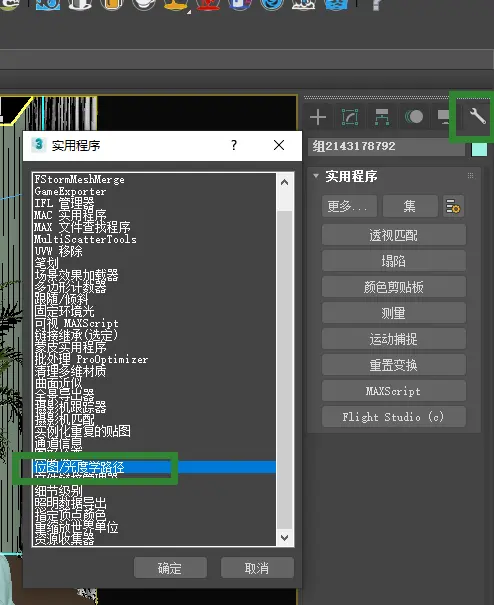
Task: Open the Create panel plus icon
Action: (x=318, y=117)
